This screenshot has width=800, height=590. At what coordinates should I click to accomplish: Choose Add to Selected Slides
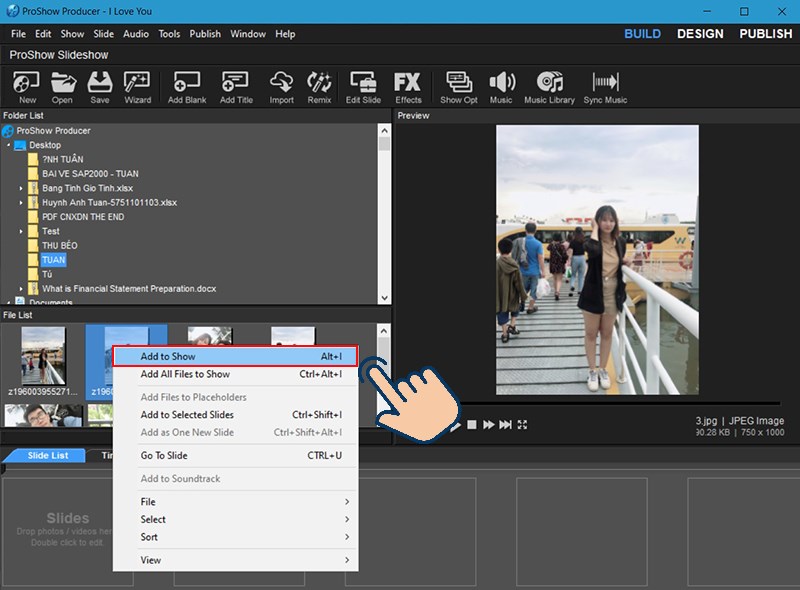coord(235,415)
